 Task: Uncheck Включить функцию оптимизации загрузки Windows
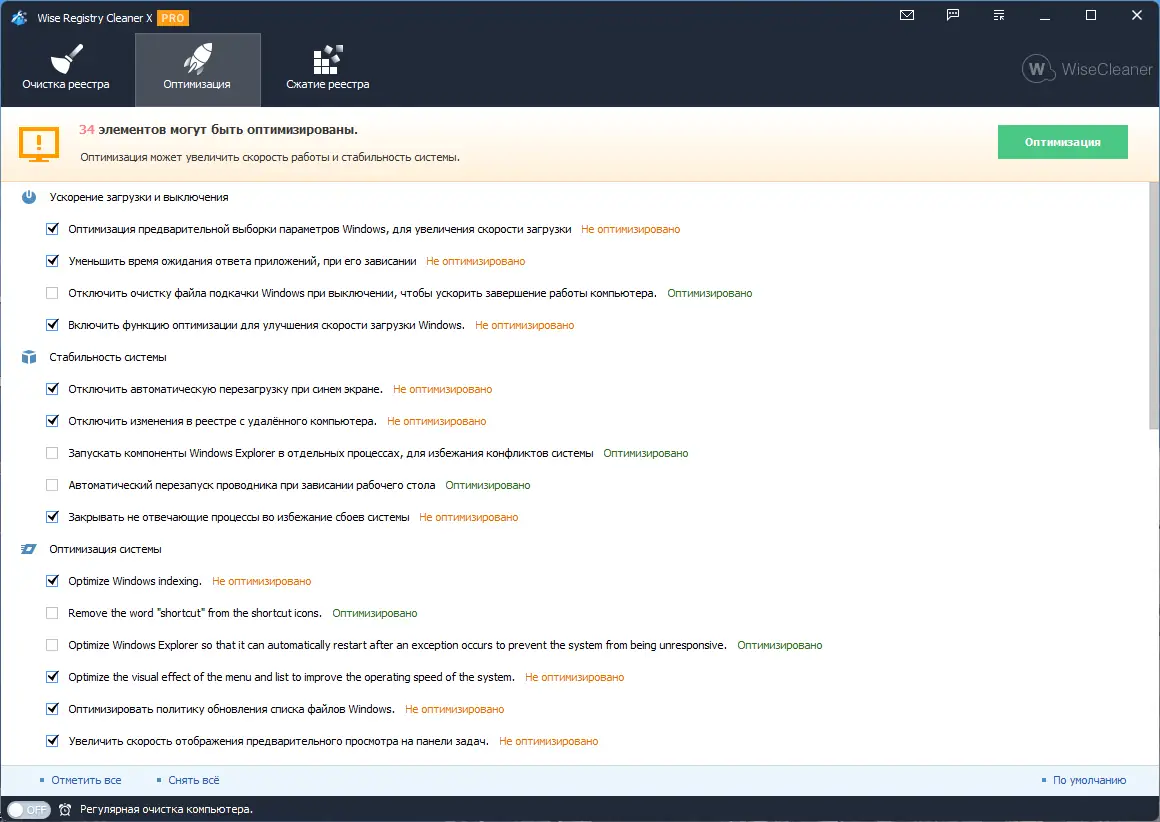coord(53,325)
